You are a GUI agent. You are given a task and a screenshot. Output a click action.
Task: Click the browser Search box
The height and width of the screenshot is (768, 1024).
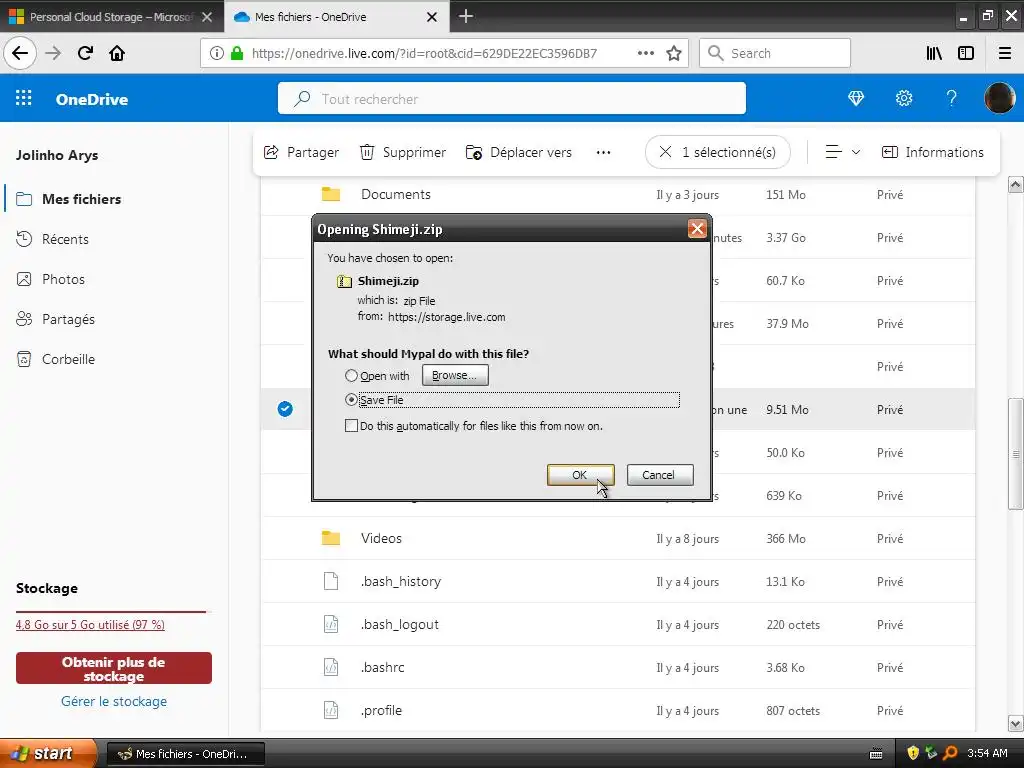[775, 53]
